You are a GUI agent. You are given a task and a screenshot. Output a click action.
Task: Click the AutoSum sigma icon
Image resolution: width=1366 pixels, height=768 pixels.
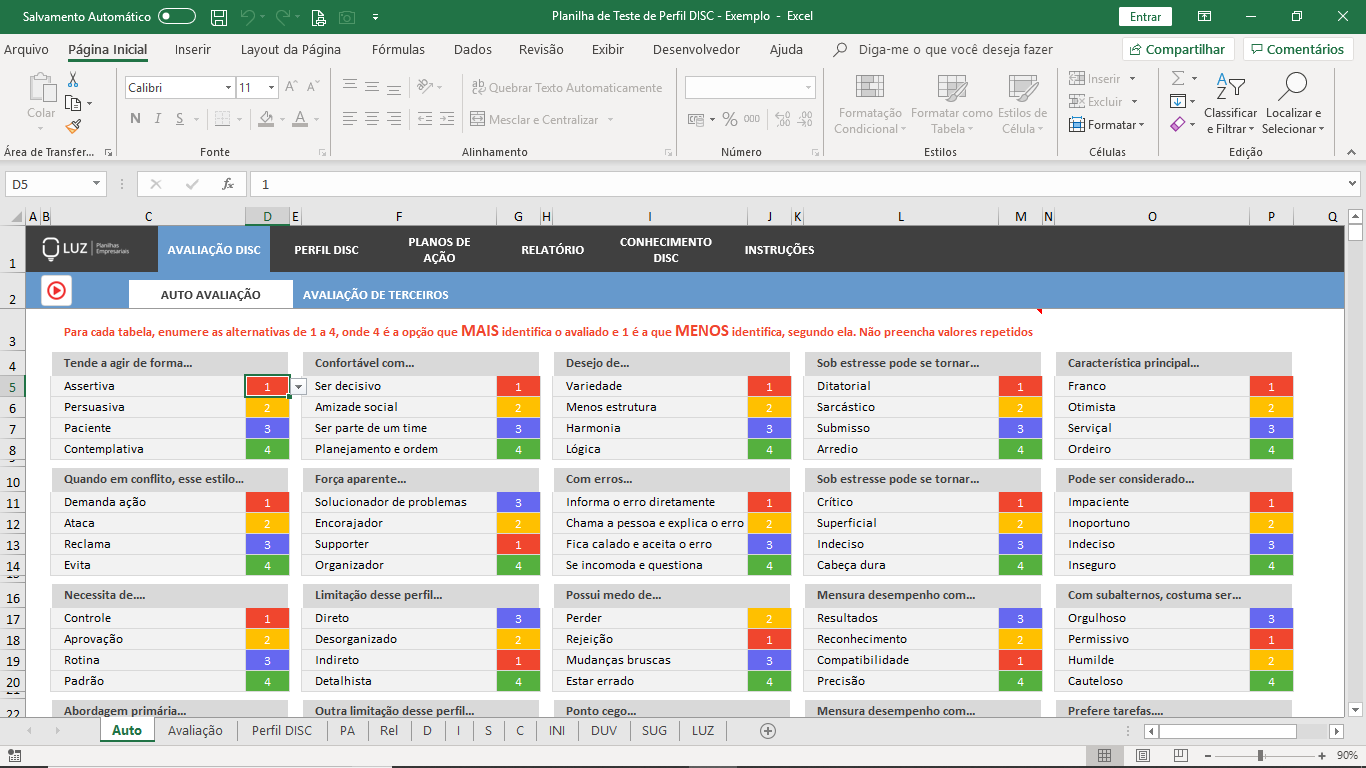point(1178,78)
